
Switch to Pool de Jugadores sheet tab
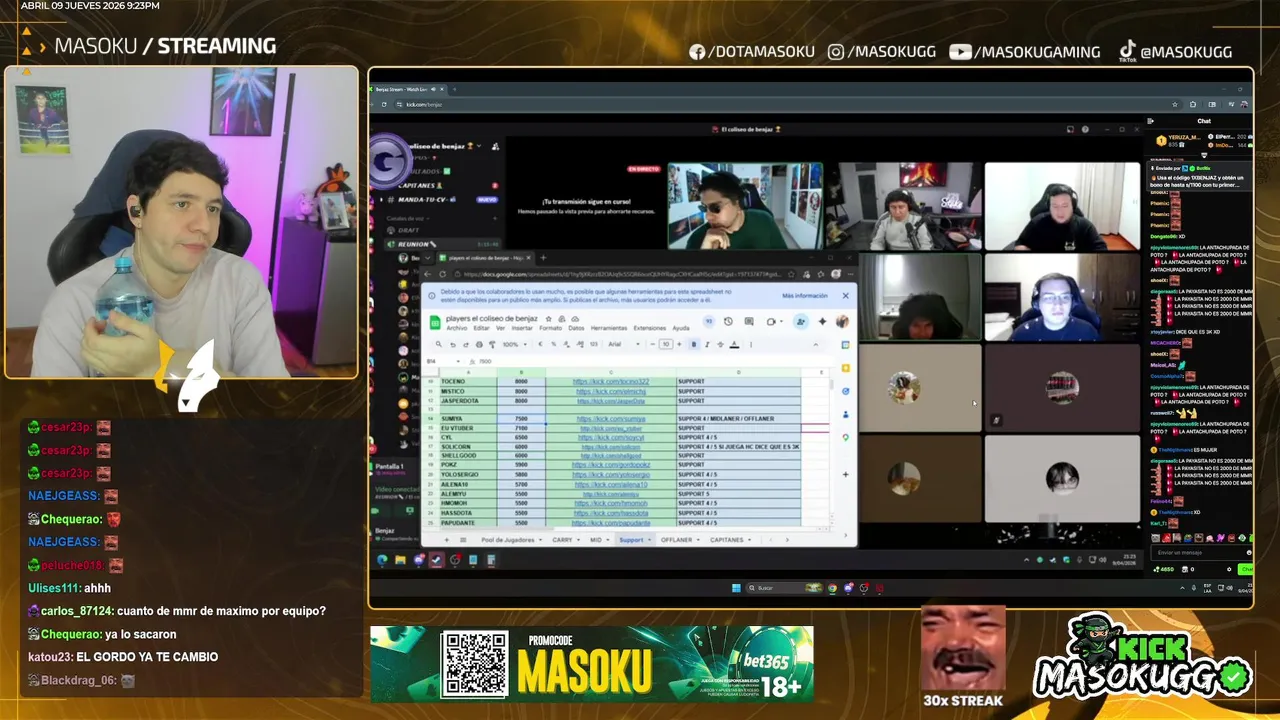508,540
